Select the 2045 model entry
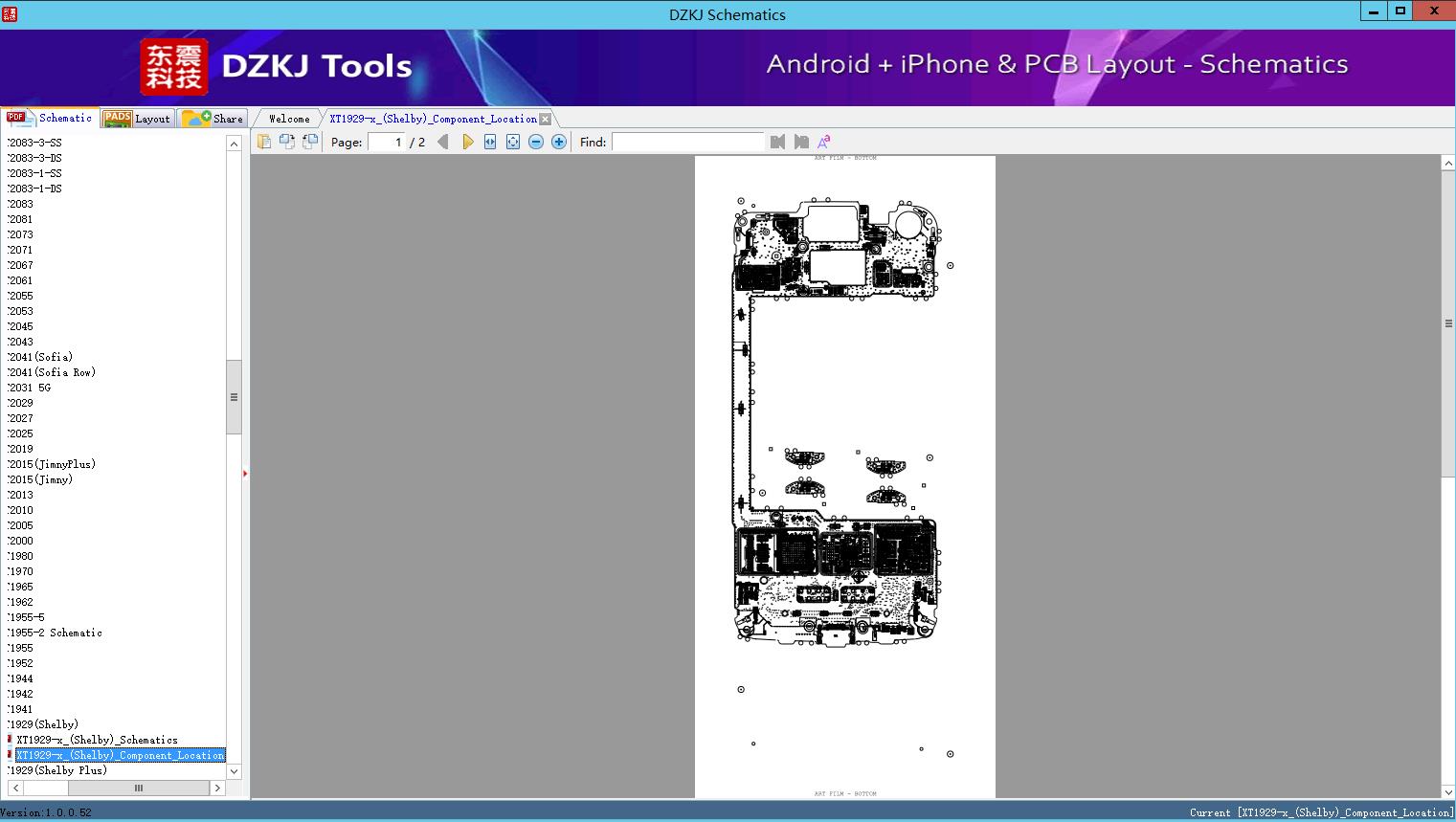 (x=20, y=326)
